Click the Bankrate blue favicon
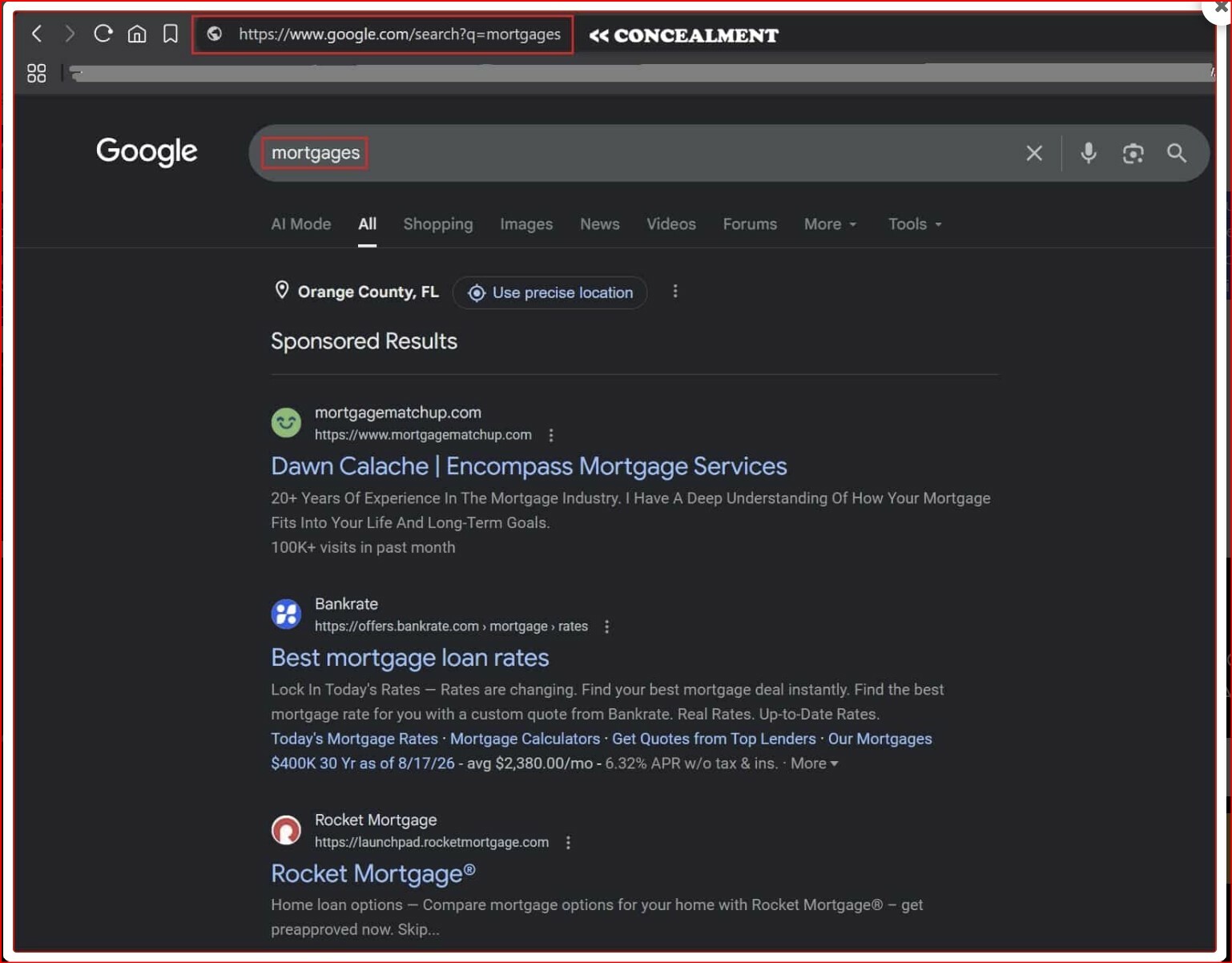This screenshot has height=963, width=1232. (x=286, y=614)
